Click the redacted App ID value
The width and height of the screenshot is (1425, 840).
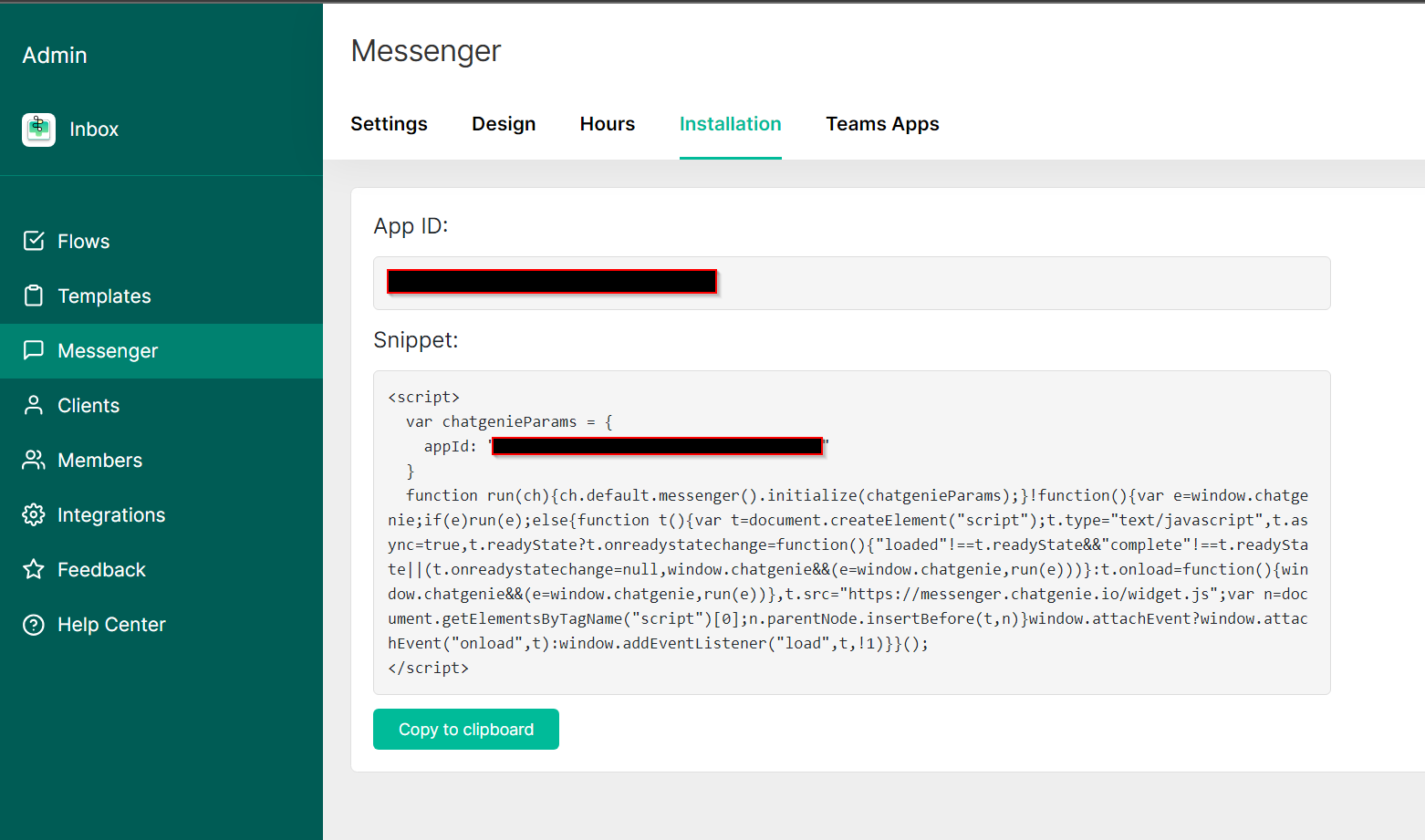(552, 281)
